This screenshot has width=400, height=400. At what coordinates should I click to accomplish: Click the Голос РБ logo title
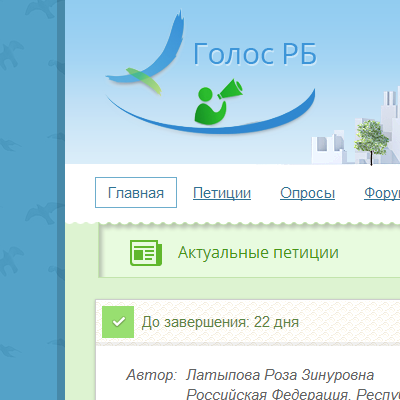(x=255, y=54)
